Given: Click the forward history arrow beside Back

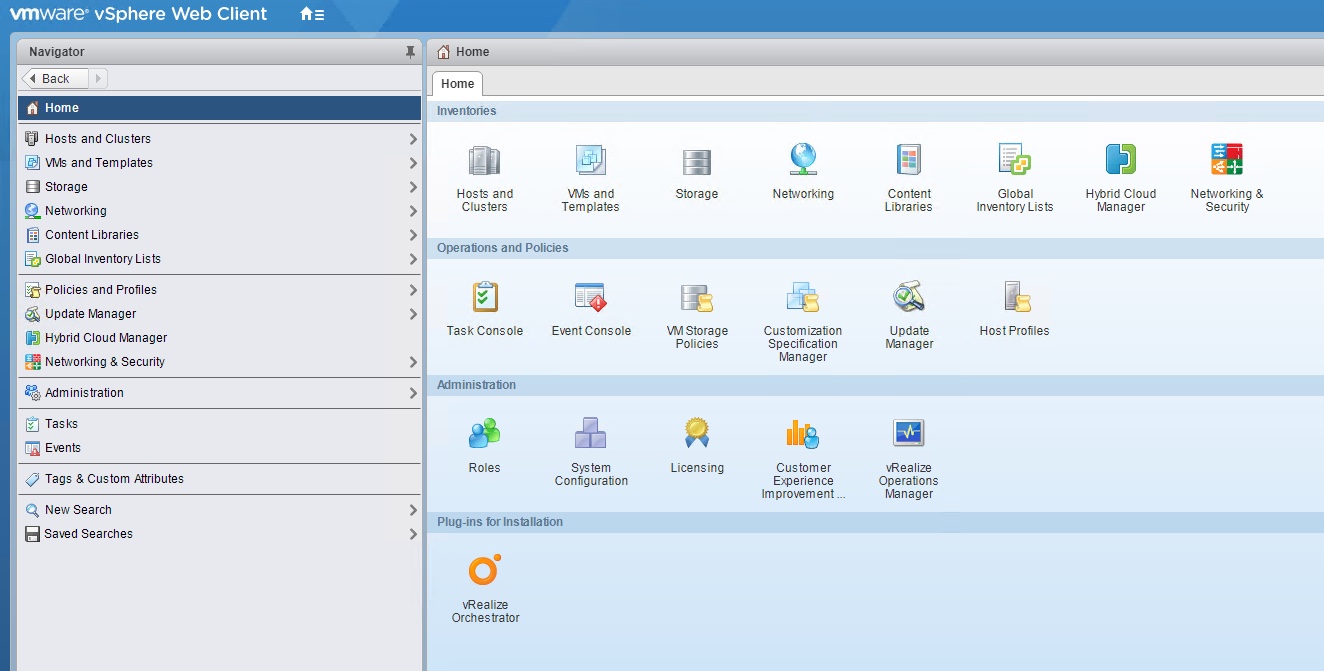Looking at the screenshot, I should 99,79.
